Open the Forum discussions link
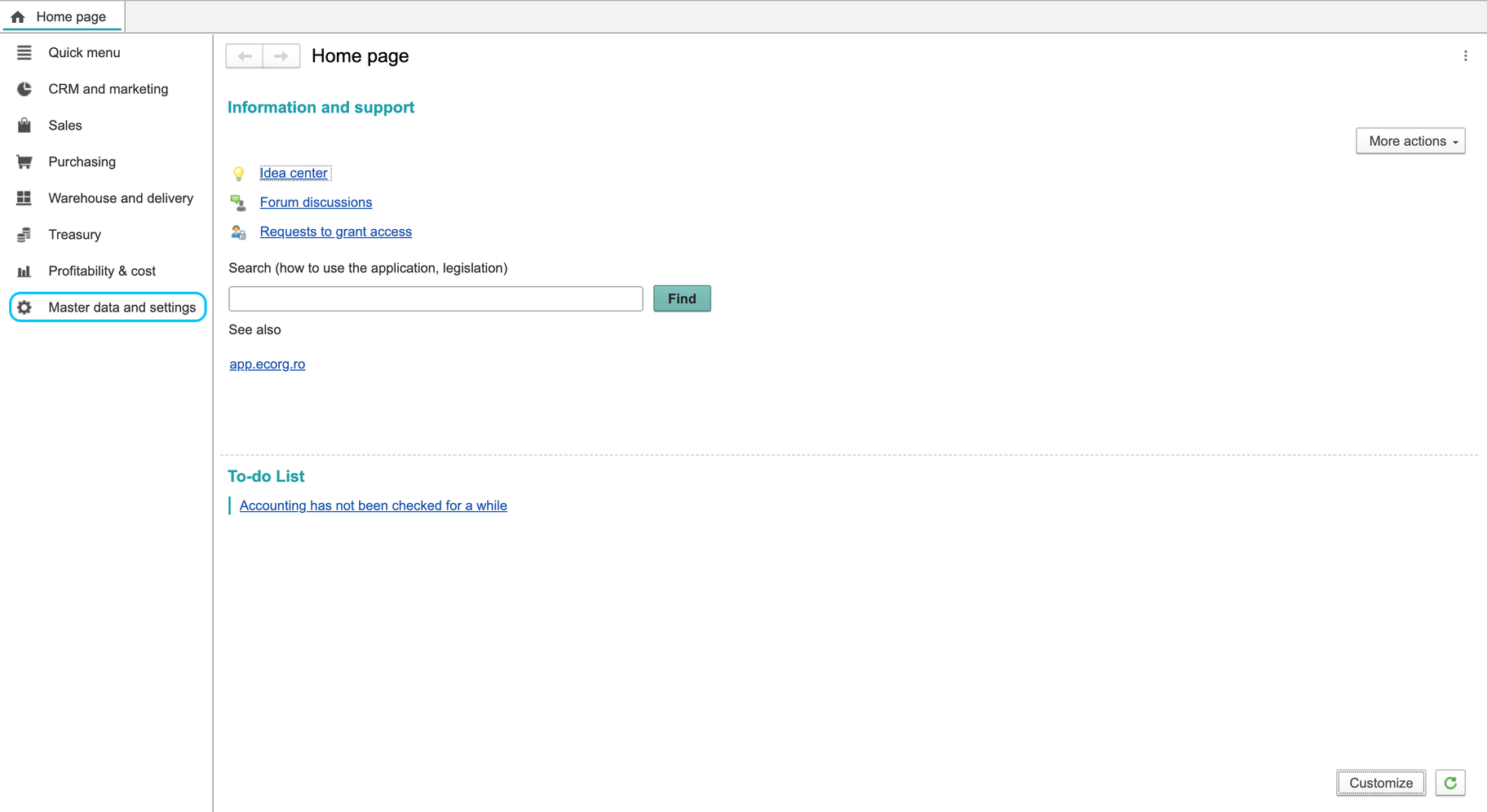1487x812 pixels. (316, 202)
